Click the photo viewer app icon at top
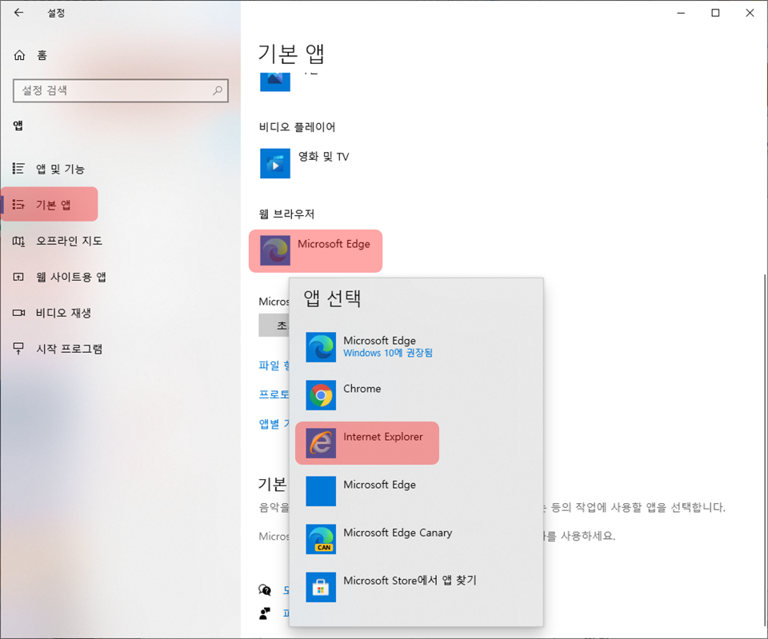 point(275,81)
